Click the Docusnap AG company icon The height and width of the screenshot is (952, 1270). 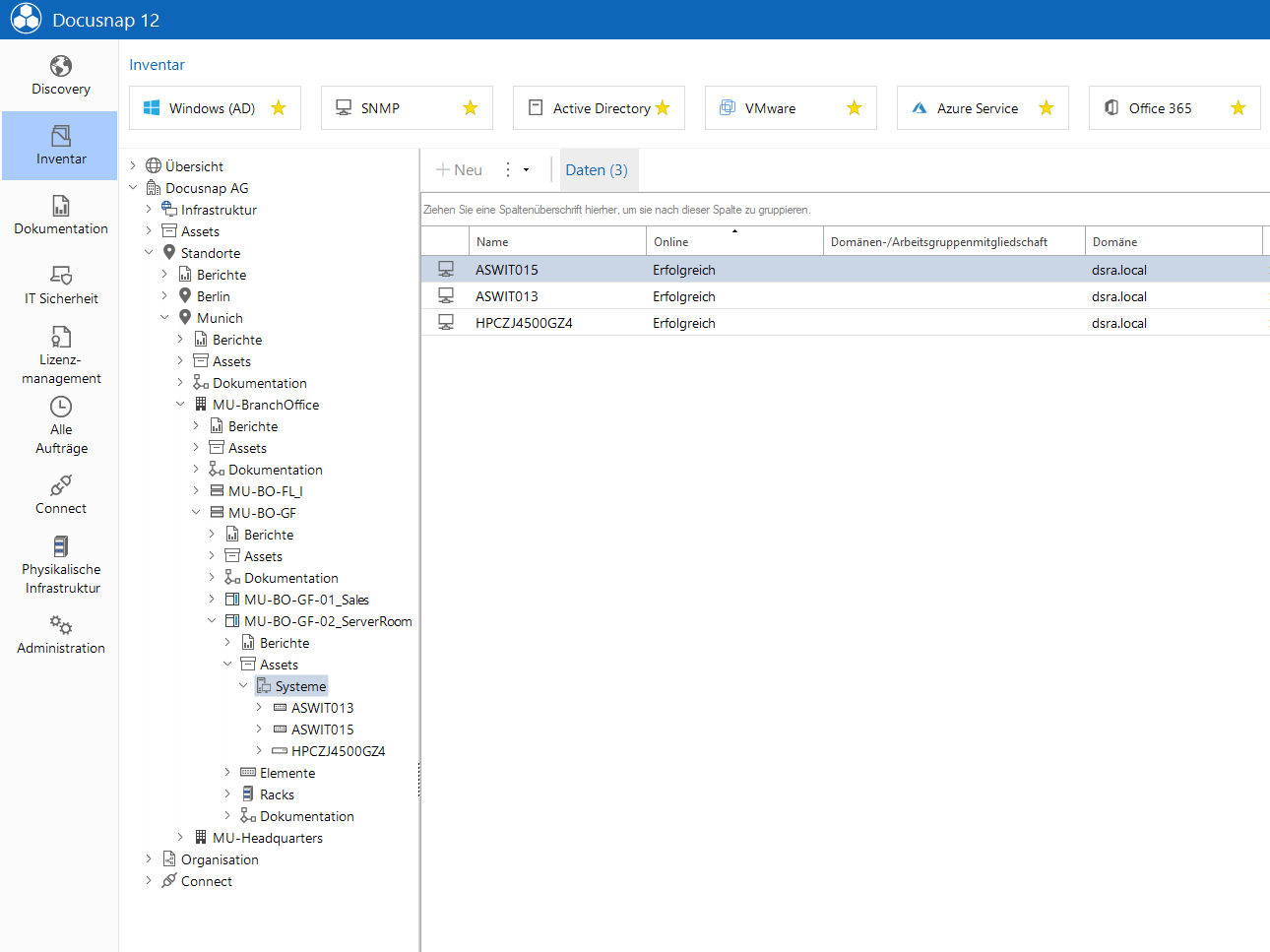click(154, 188)
